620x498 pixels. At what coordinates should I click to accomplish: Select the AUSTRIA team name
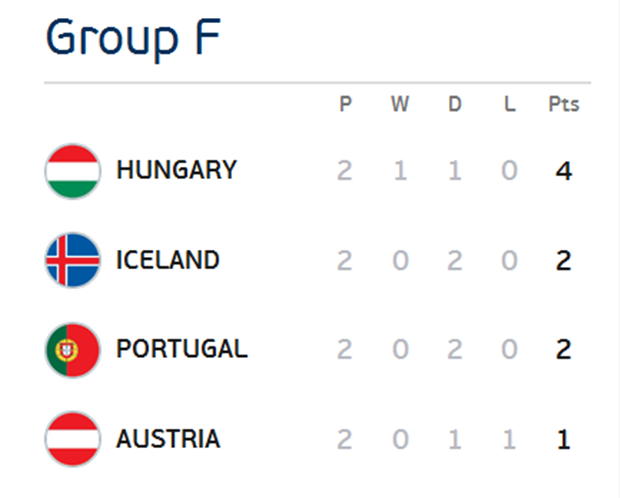point(168,439)
